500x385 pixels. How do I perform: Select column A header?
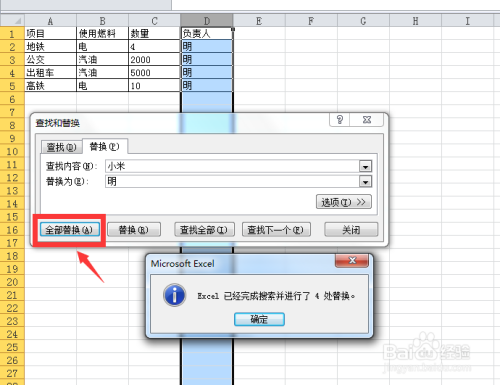click(50, 21)
